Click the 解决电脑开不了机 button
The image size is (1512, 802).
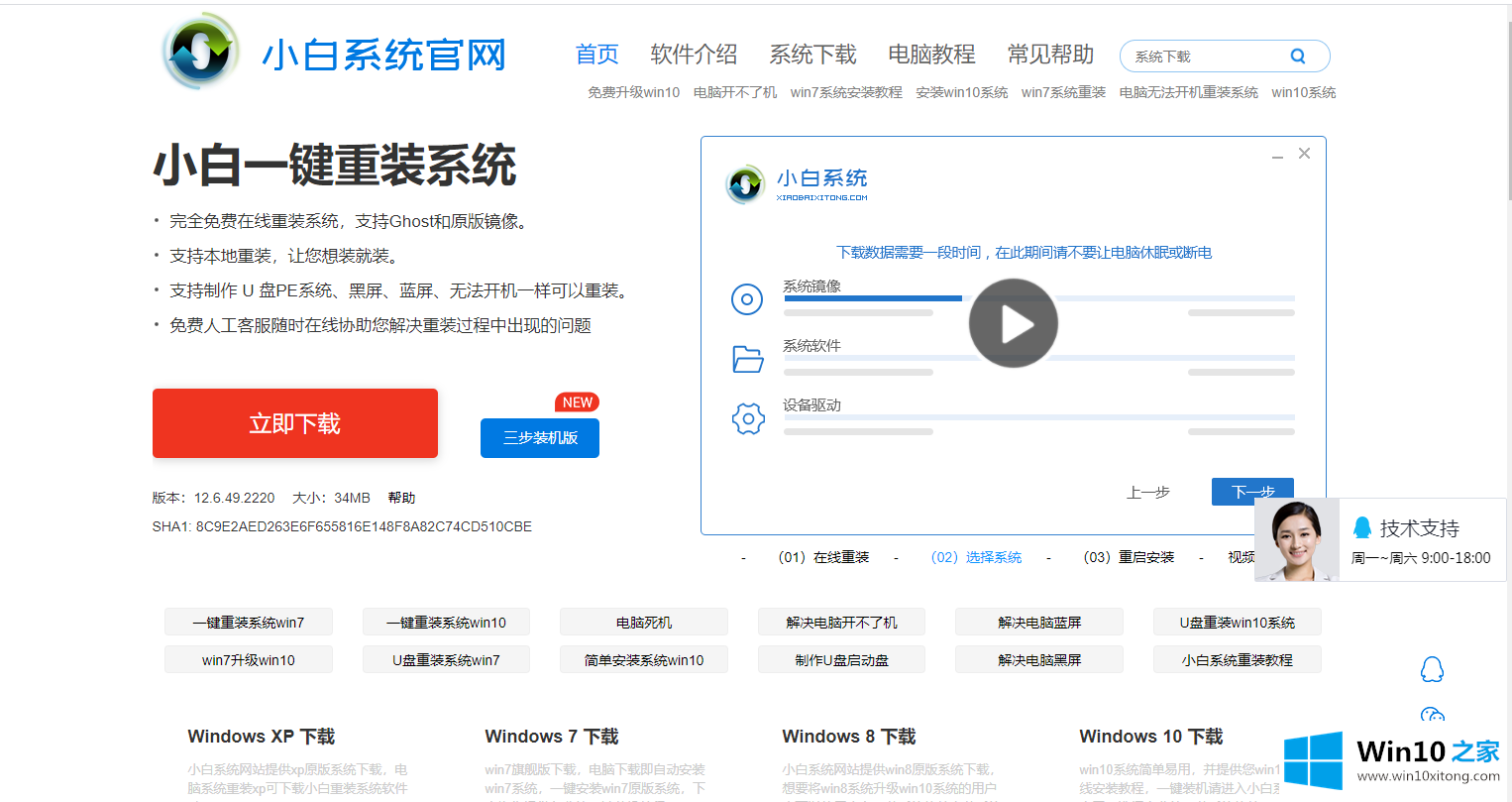click(x=841, y=623)
